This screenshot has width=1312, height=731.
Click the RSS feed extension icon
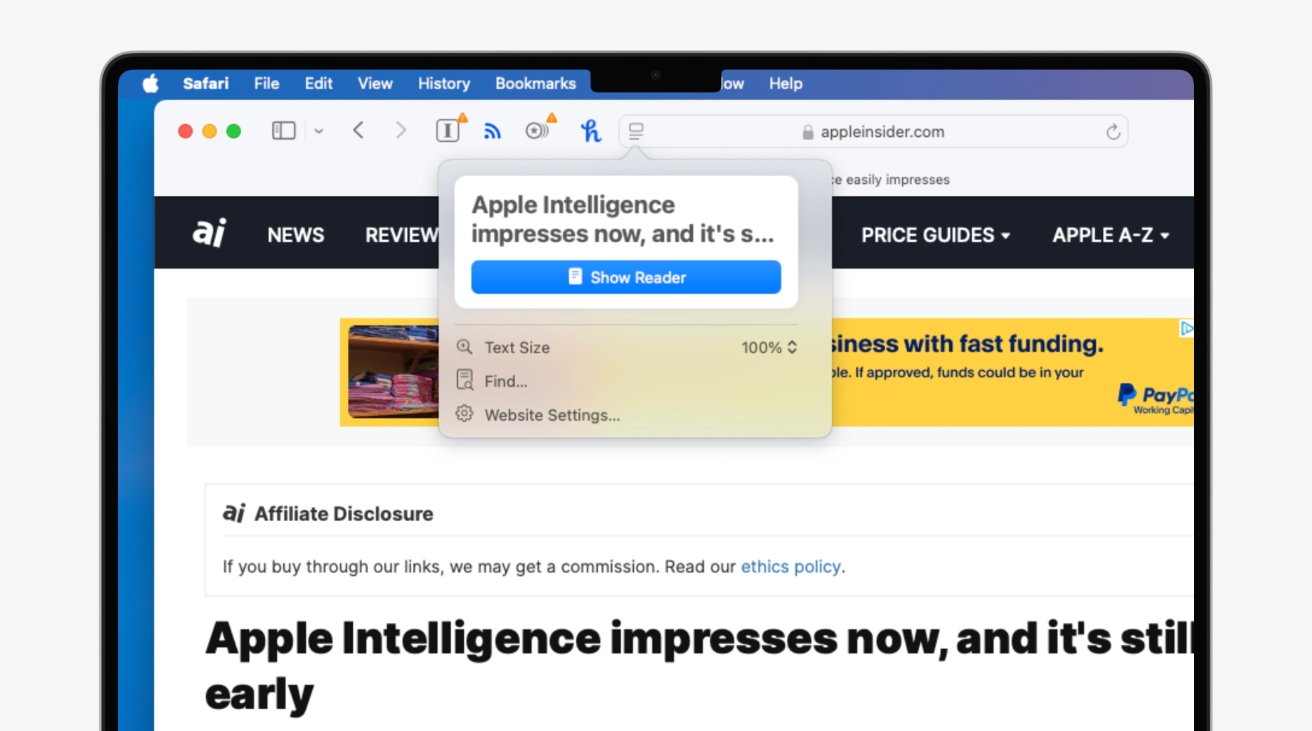point(492,131)
